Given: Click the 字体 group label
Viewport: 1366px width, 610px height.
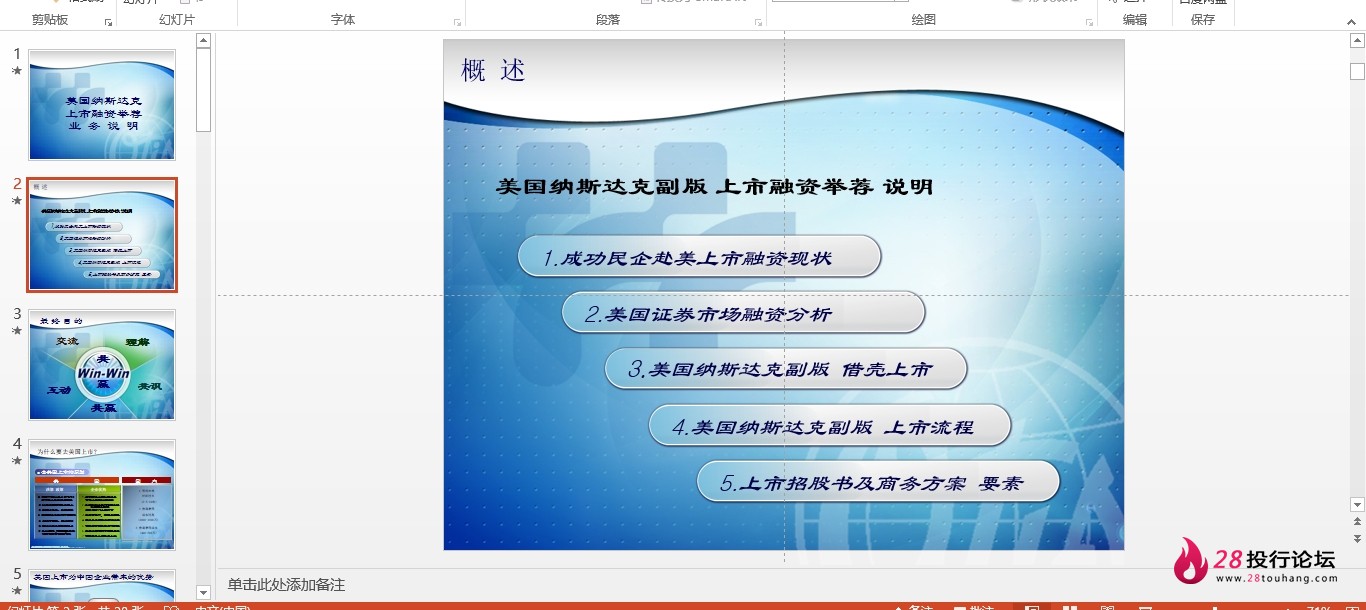Looking at the screenshot, I should pos(343,20).
